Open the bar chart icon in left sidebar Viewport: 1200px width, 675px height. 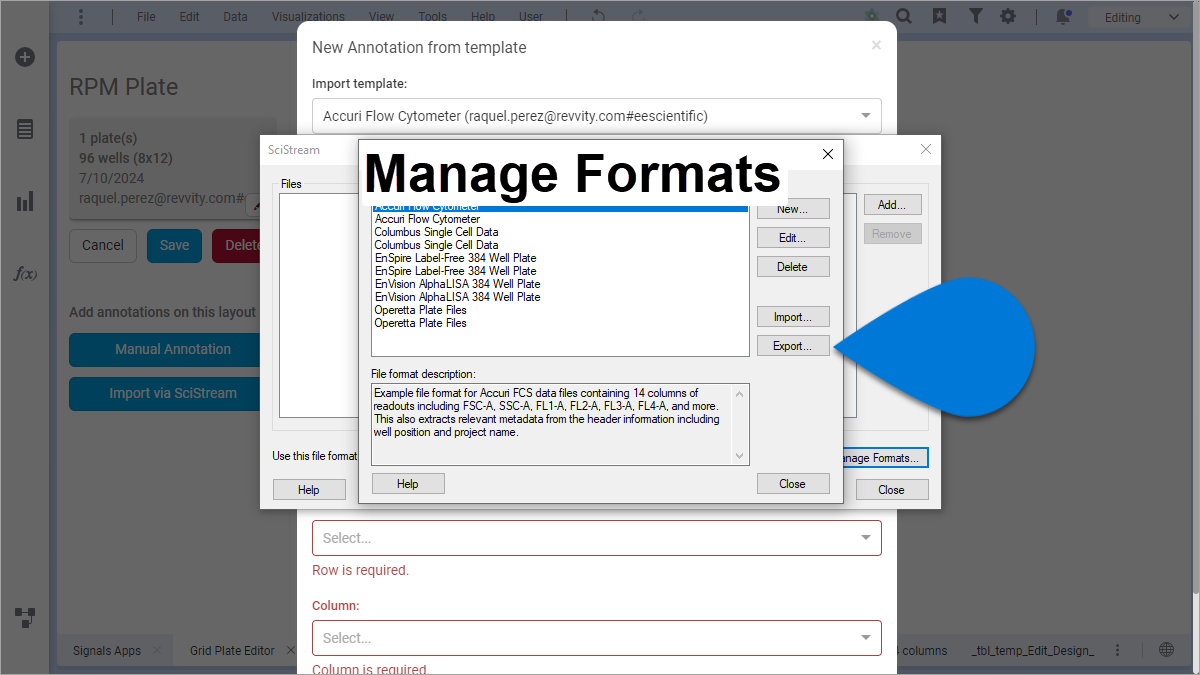[x=25, y=202]
